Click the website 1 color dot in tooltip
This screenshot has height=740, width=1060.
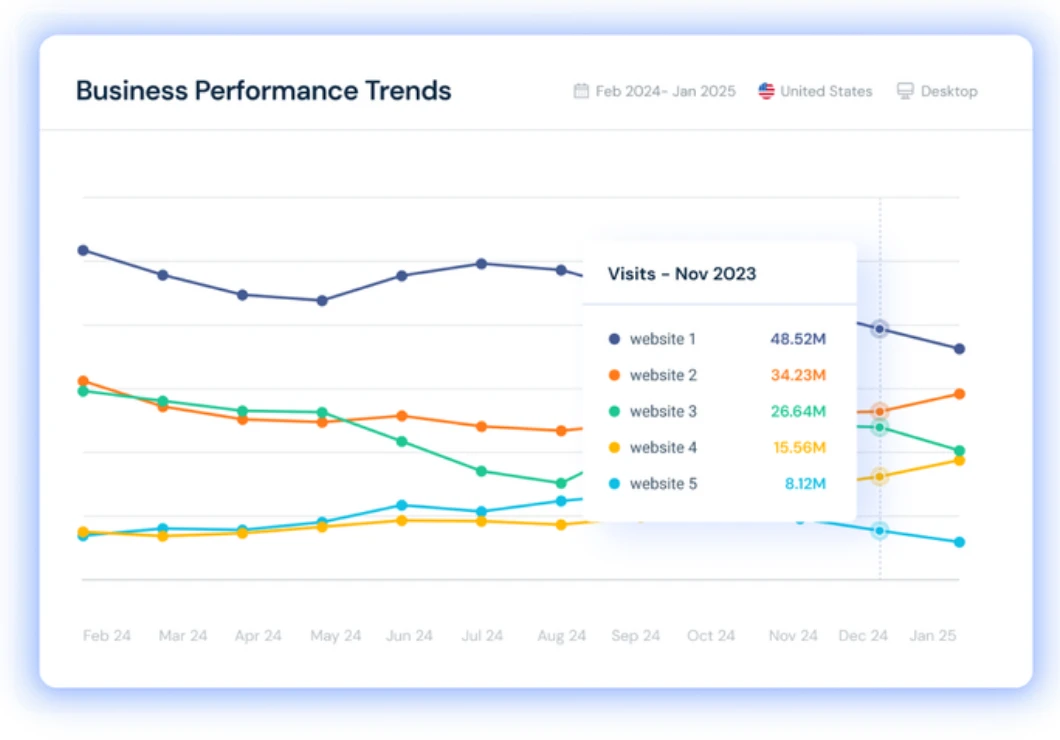click(614, 339)
